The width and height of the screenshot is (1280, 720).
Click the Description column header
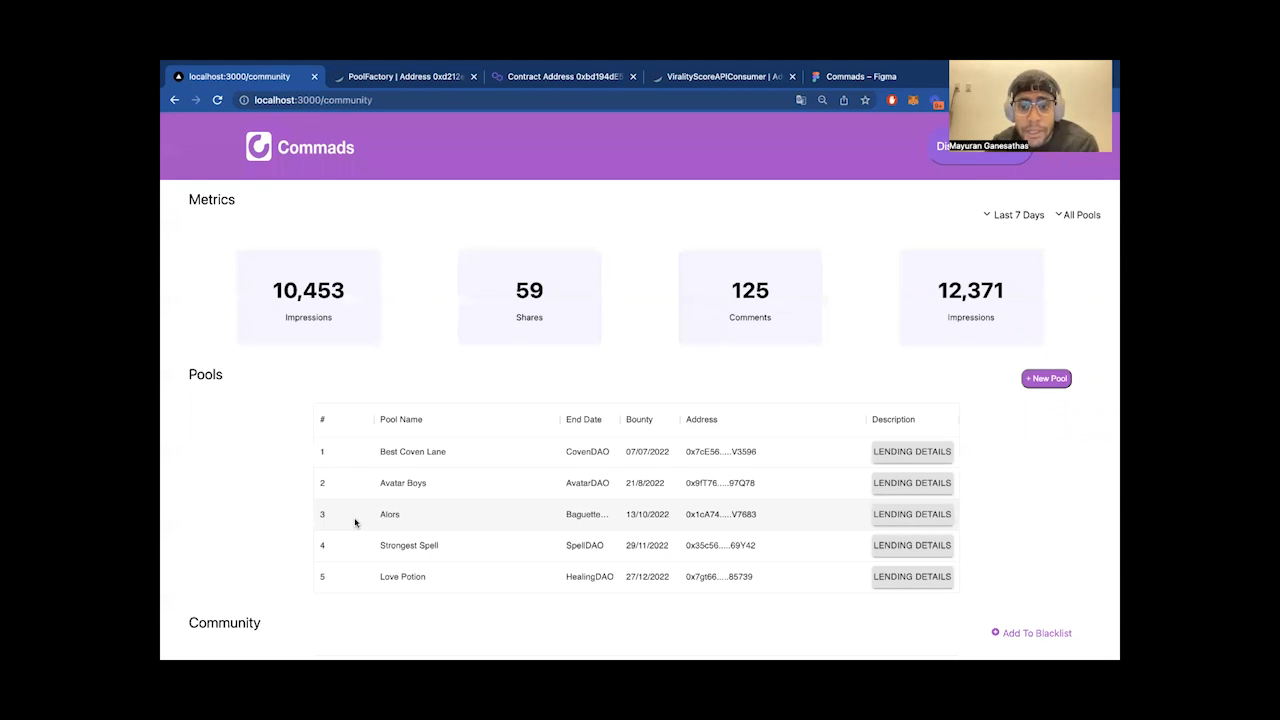[x=893, y=419]
